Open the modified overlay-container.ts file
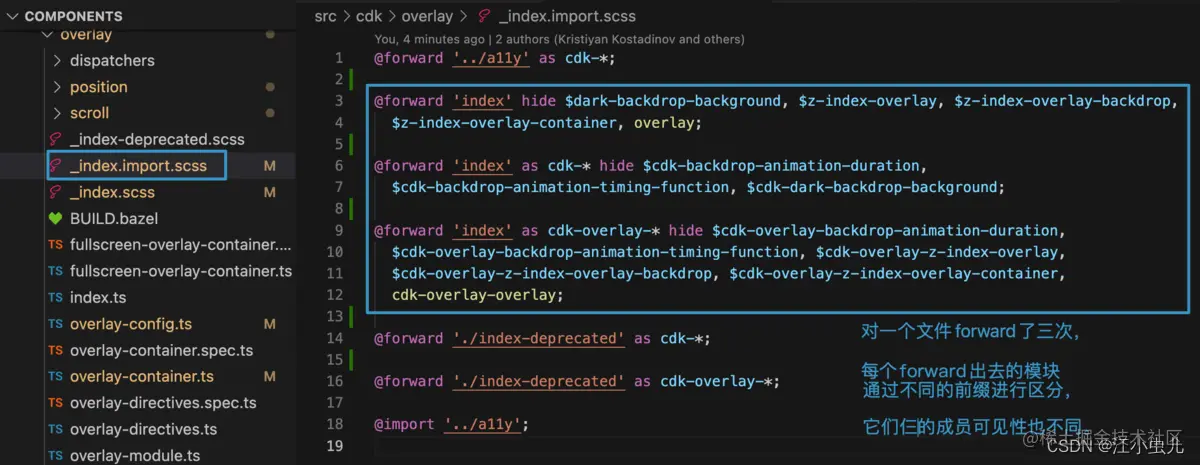 pos(142,377)
